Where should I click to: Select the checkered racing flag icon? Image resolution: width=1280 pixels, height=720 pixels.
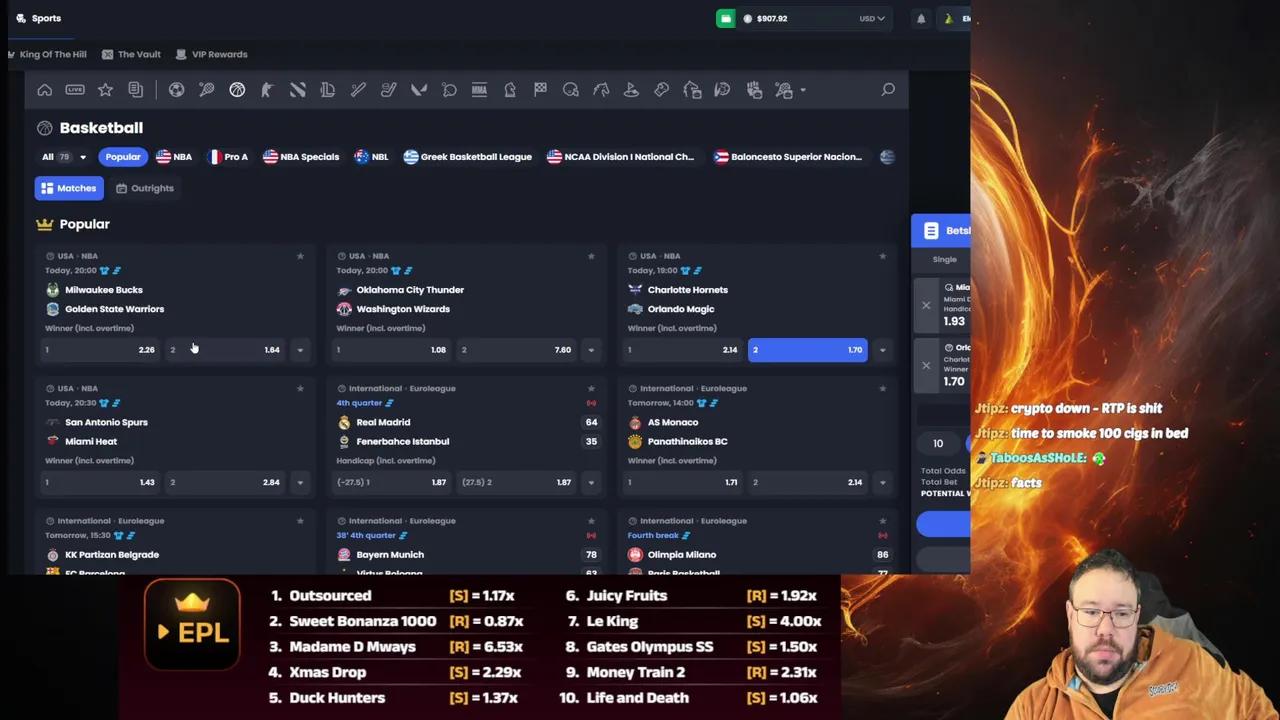point(540,90)
